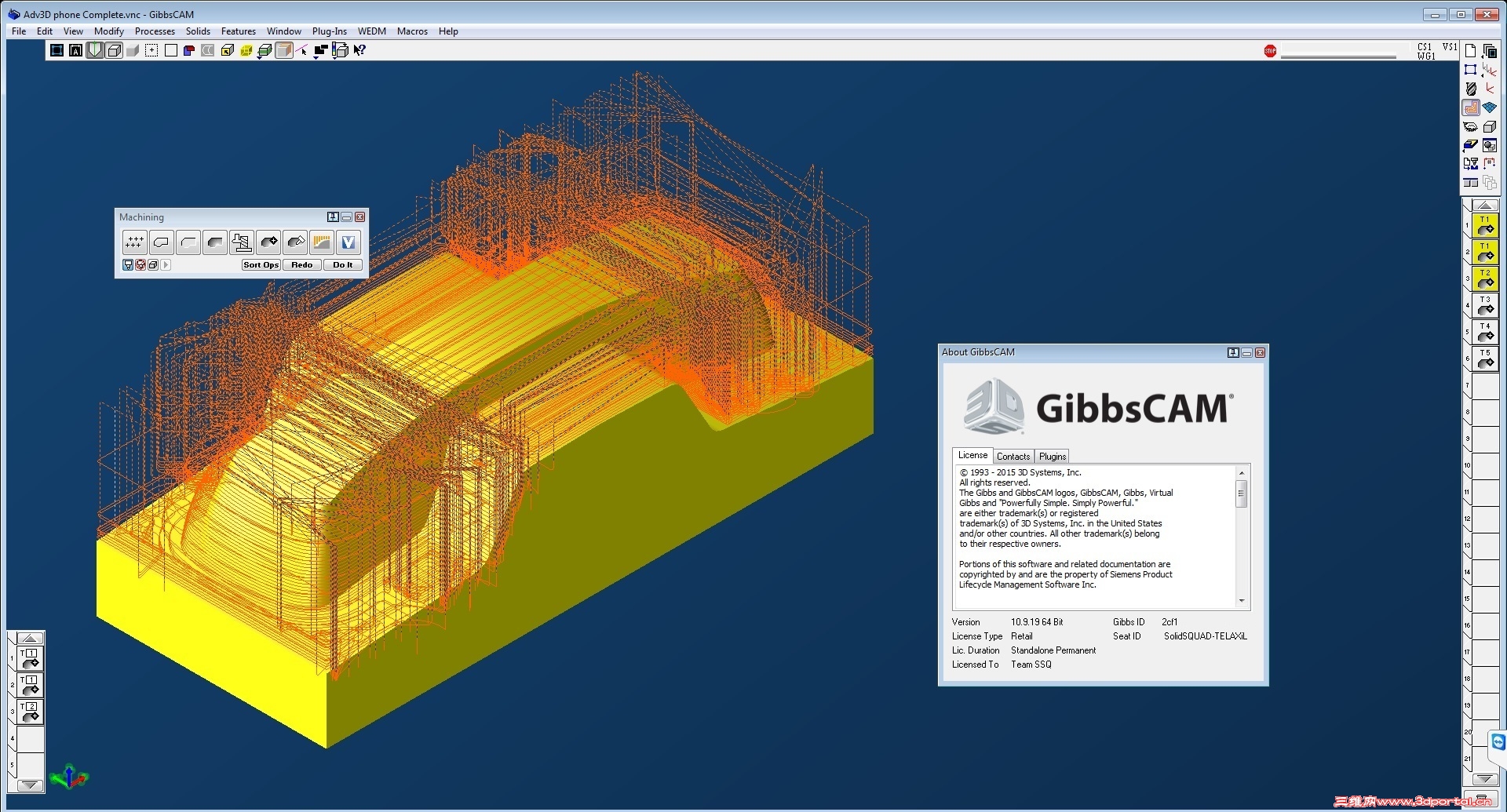Select the holes (plus grid) process in Machining palette
Screen dimensions: 1507x812
(x=135, y=242)
